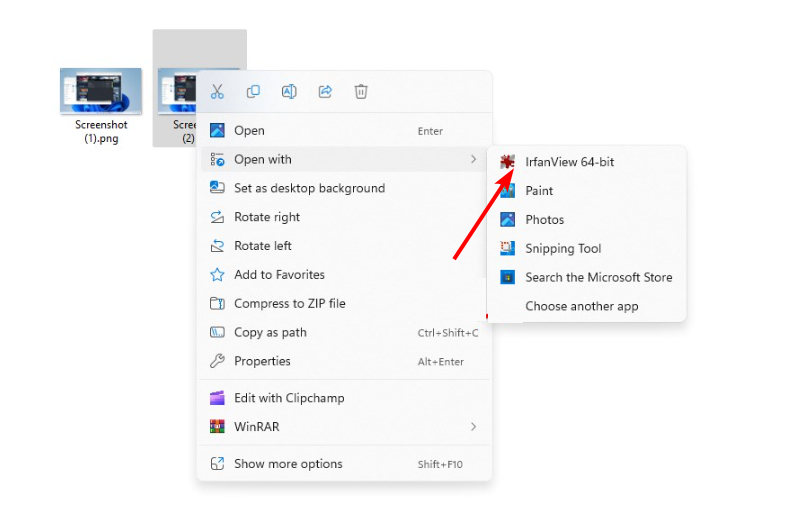Expand the WinRAR submenu arrow

(473, 426)
